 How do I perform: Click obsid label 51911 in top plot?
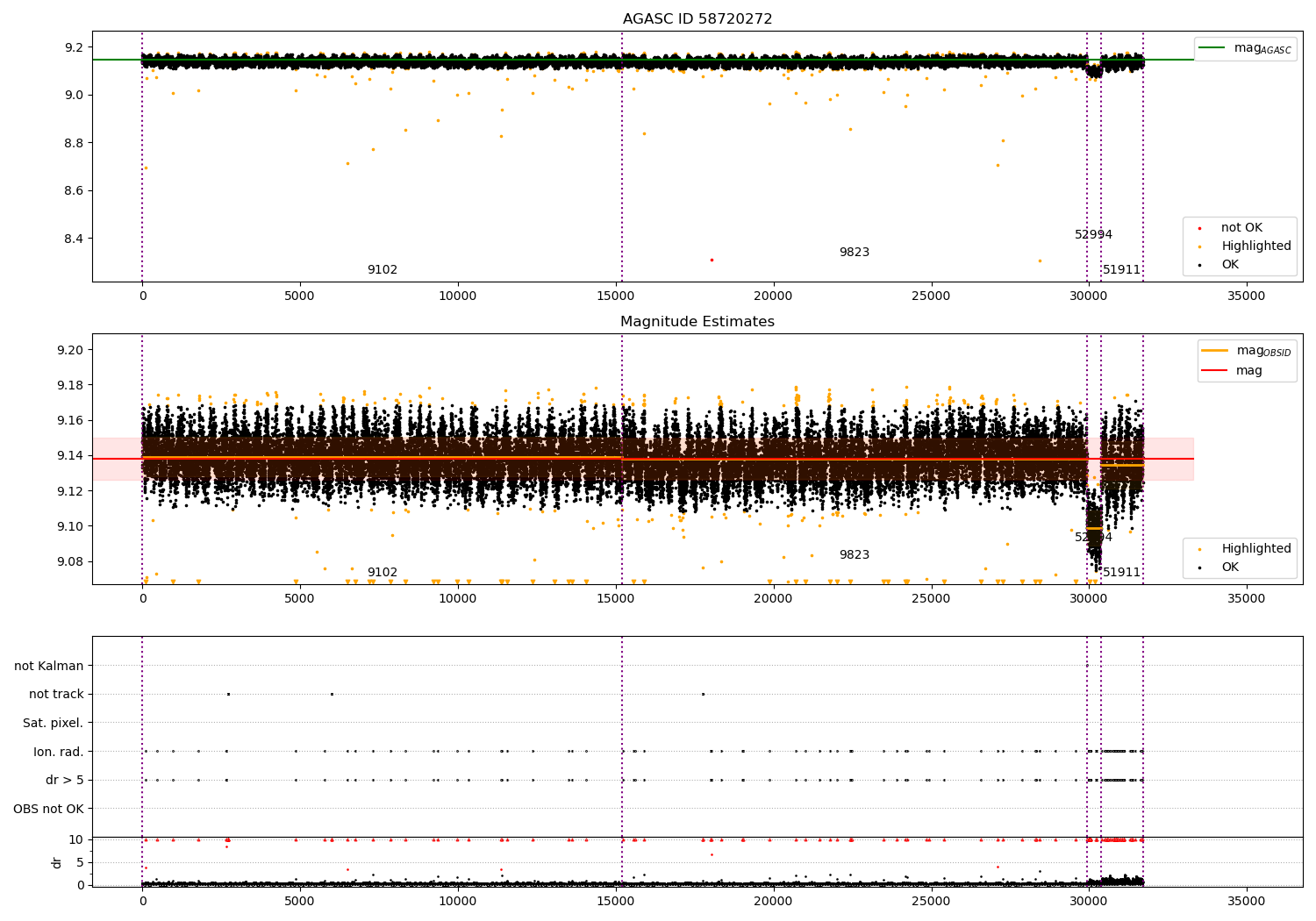click(x=1122, y=270)
